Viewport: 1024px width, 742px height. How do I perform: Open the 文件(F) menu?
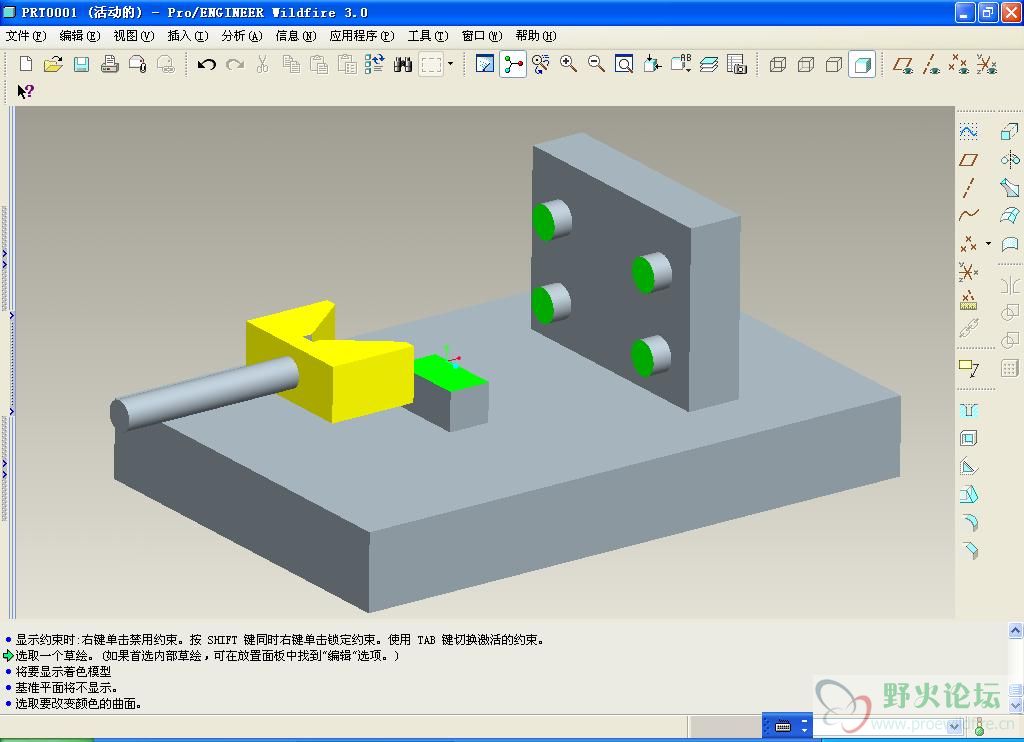point(26,36)
